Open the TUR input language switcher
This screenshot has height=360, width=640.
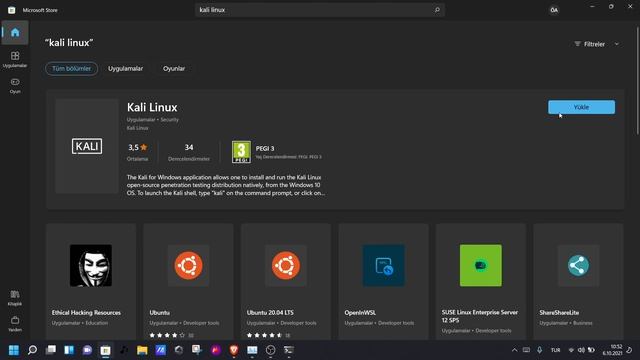[x=556, y=350]
